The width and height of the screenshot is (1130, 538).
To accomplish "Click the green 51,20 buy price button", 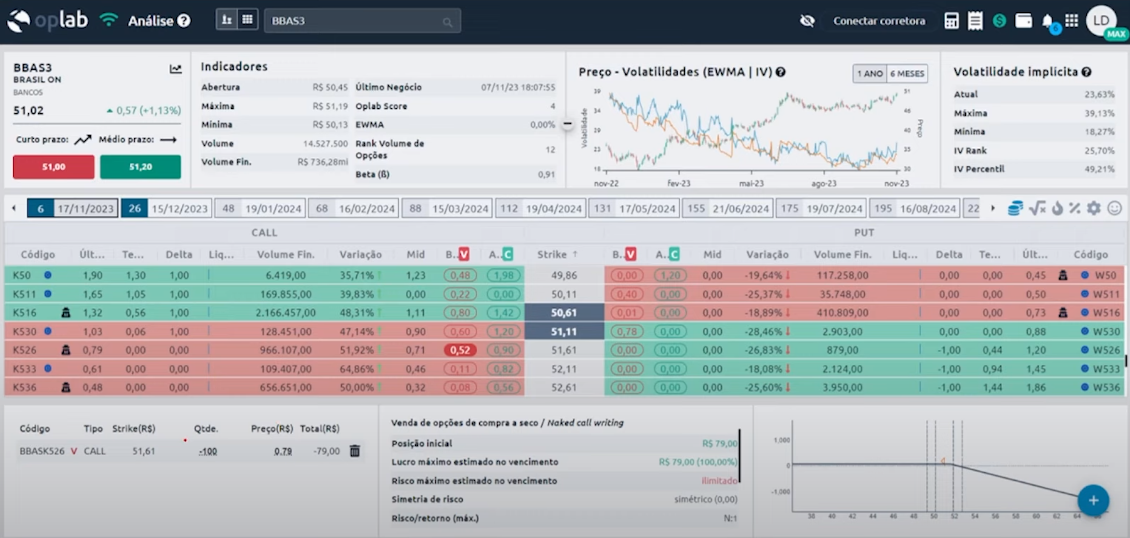I will [140, 167].
